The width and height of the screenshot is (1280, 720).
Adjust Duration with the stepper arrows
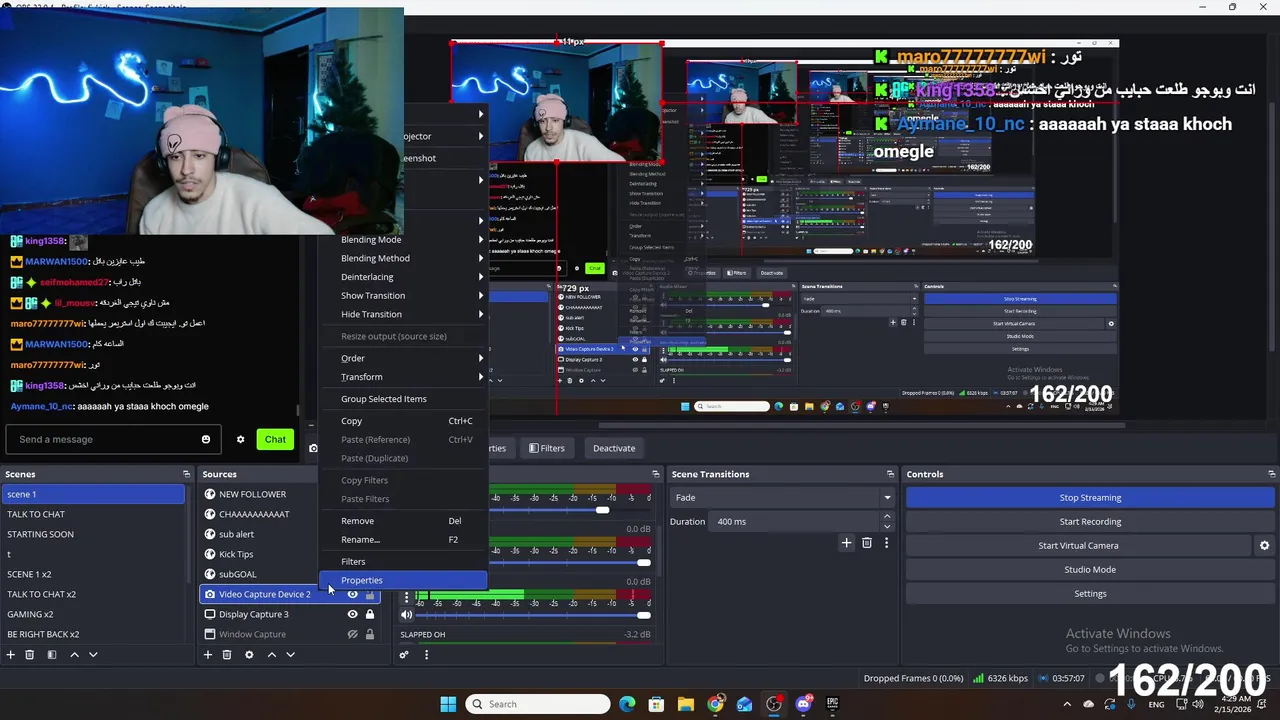[x=886, y=521]
